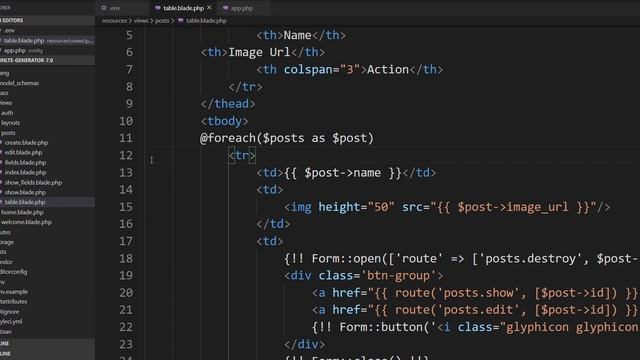This screenshot has height=360, width=640.
Task: Click the posts breadcrumb segment
Action: (162, 20)
